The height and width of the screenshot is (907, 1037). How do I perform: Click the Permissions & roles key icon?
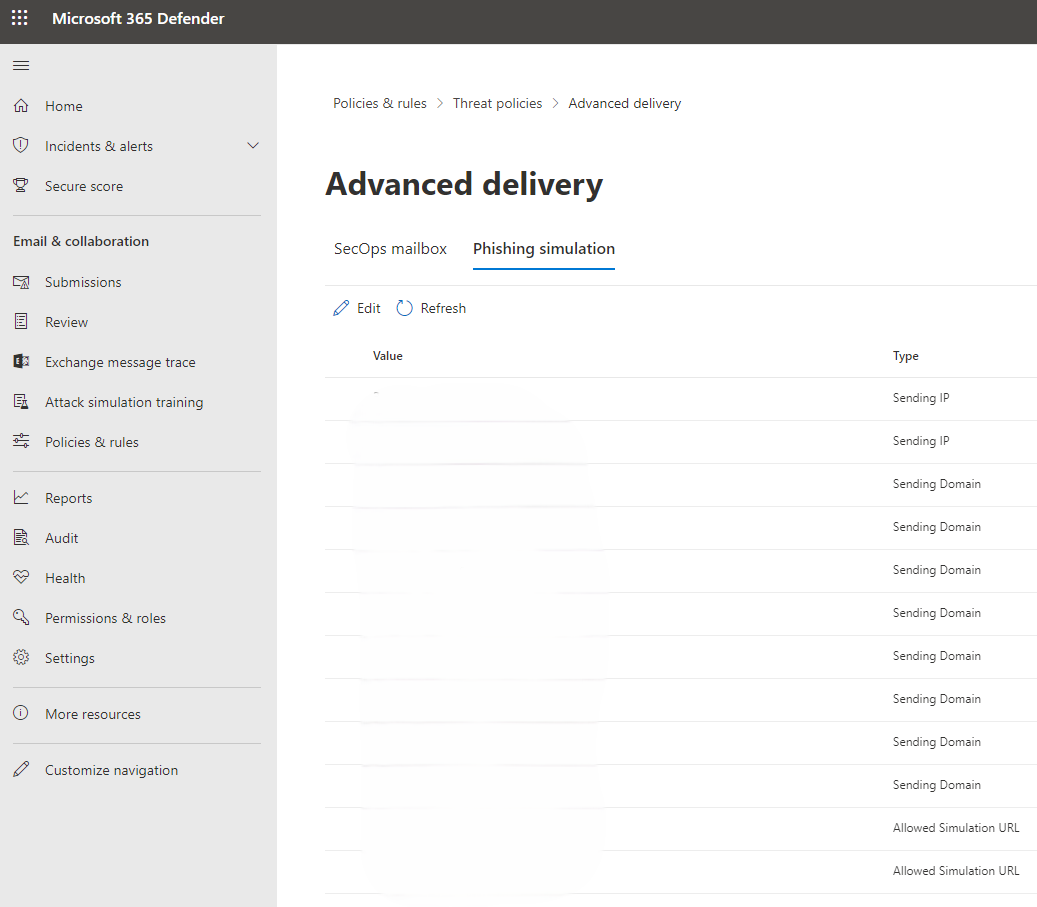click(x=21, y=618)
